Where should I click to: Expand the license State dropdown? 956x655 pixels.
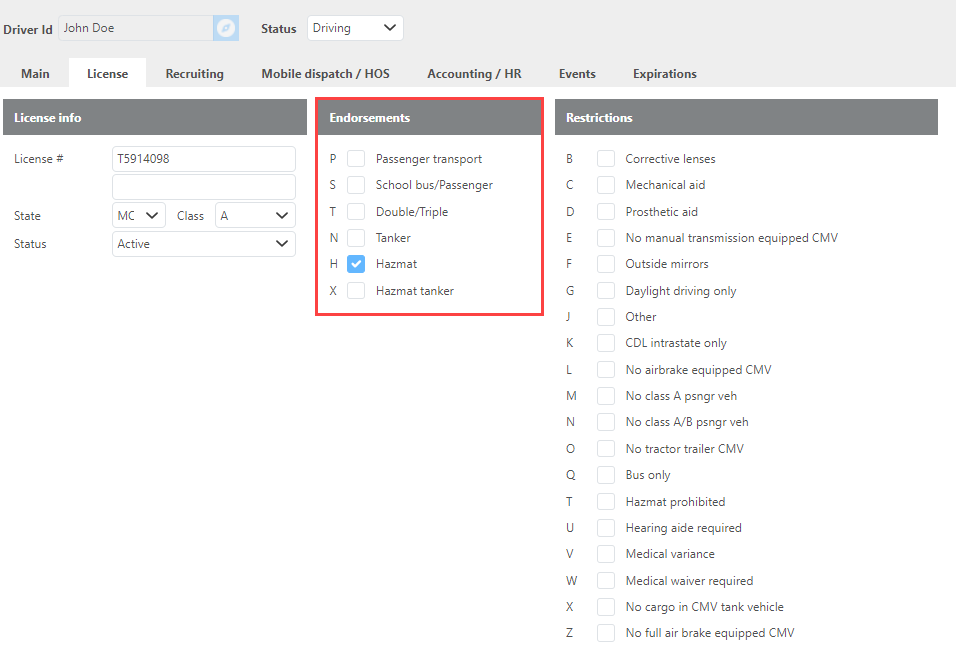point(139,216)
